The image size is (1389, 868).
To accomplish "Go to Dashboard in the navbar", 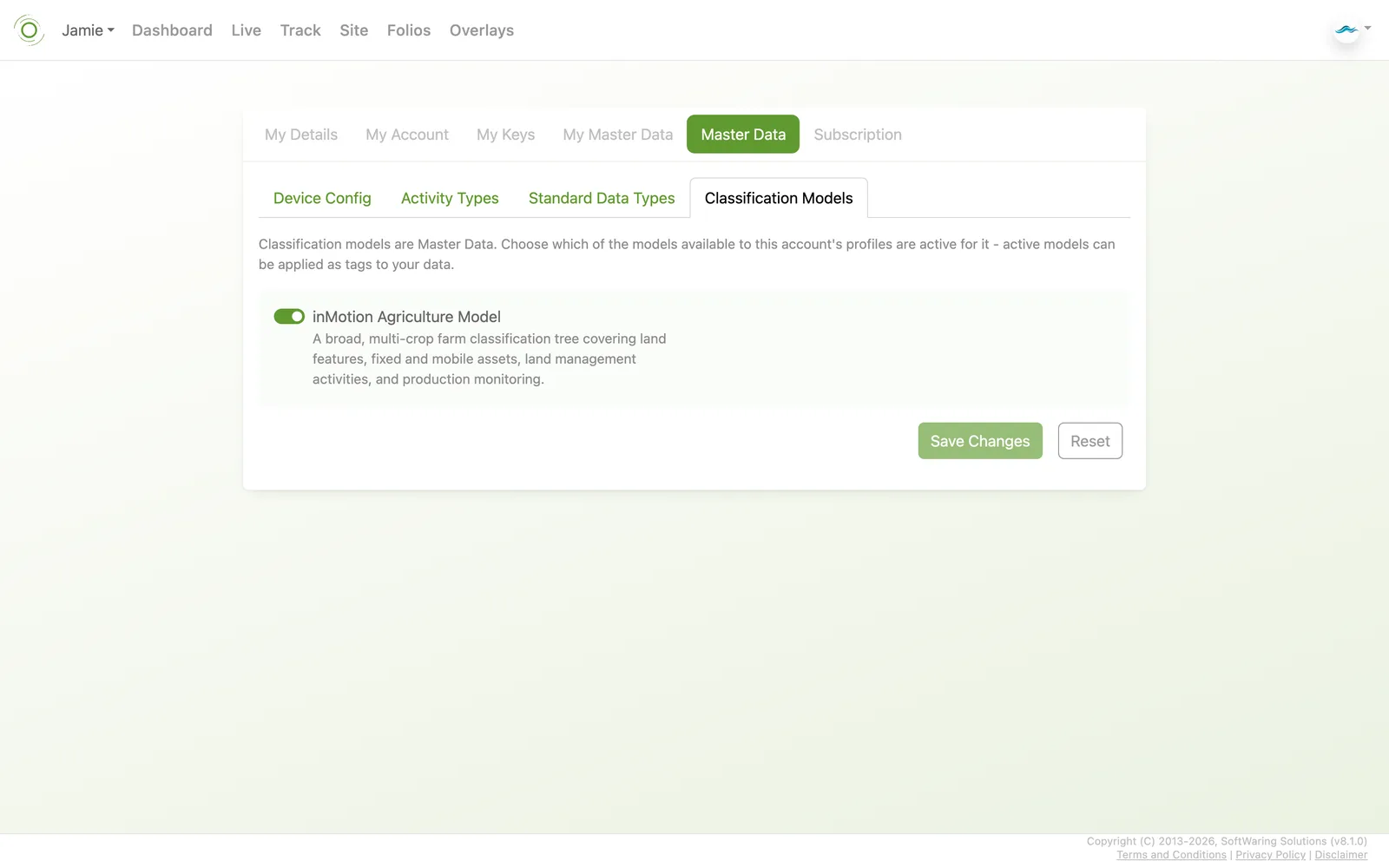I will click(172, 30).
